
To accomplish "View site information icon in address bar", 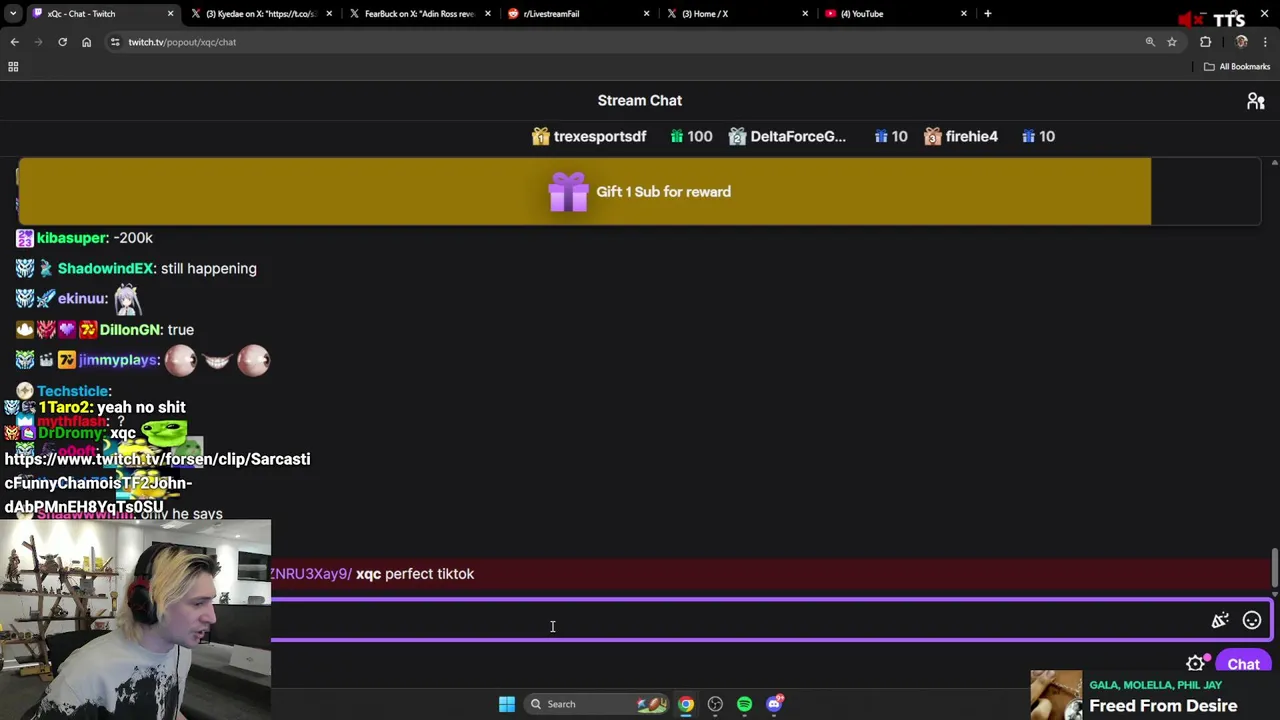I will click(115, 42).
